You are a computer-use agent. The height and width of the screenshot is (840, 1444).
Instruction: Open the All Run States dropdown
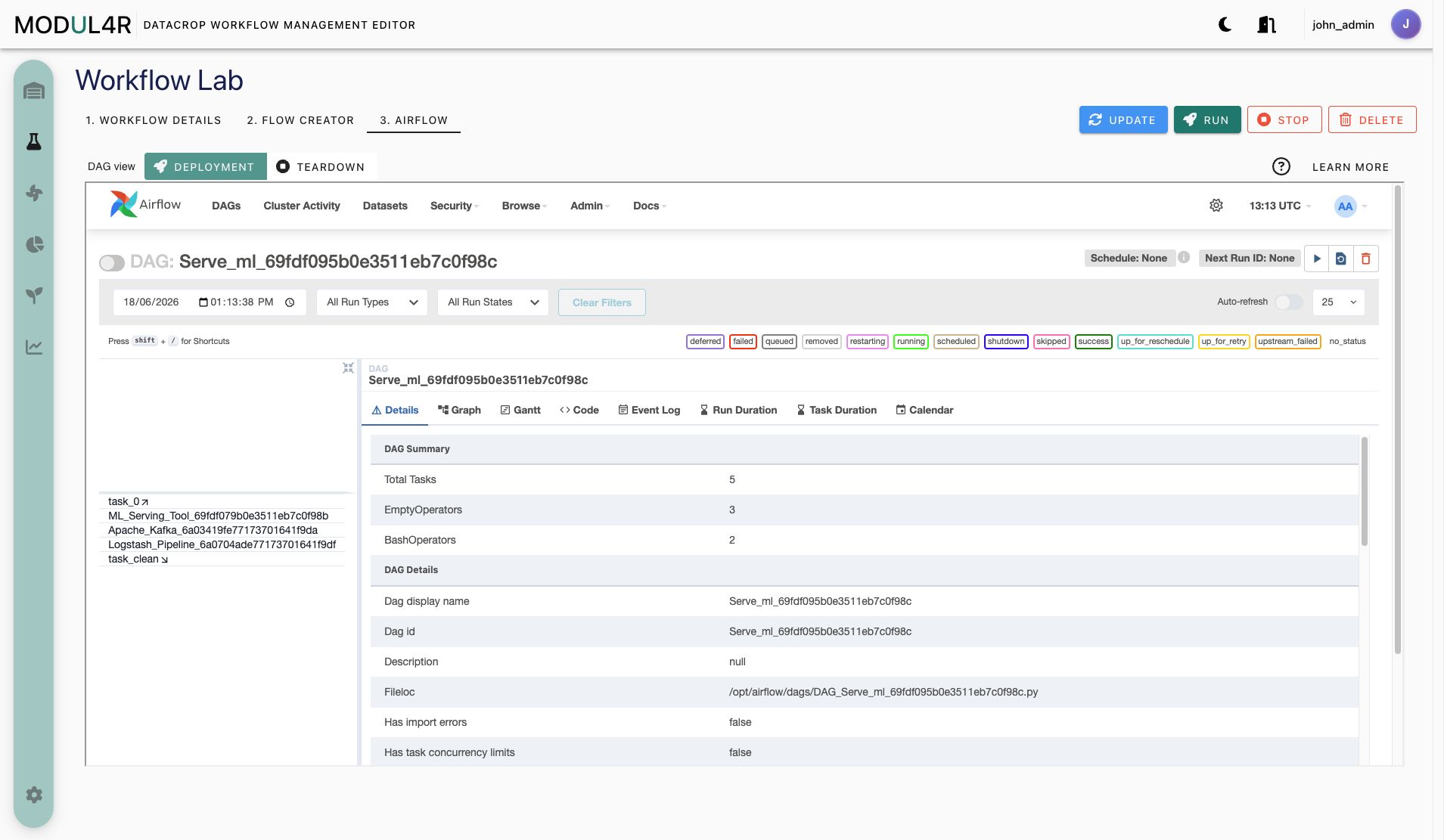(493, 302)
